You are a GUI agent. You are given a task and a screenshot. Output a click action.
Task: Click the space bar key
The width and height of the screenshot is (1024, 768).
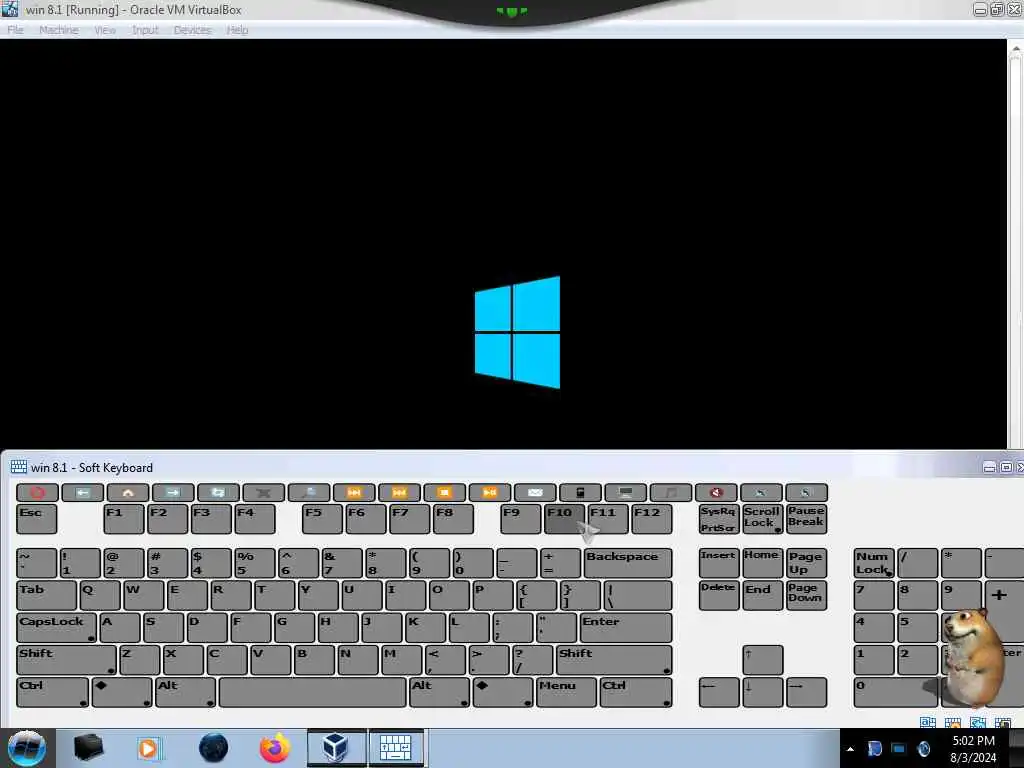click(x=312, y=692)
